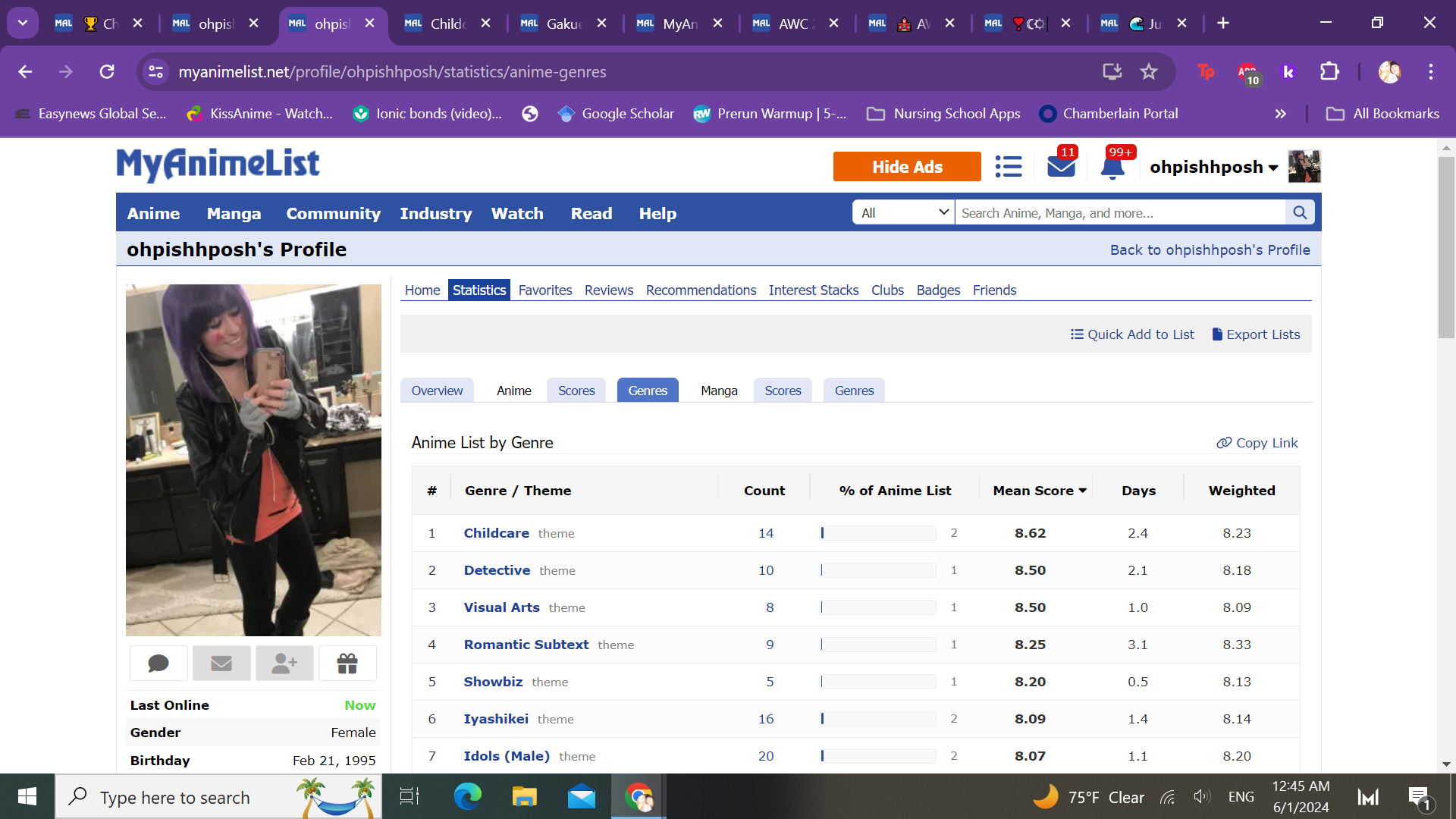
Task: Open the Friends profile tab
Action: (994, 290)
